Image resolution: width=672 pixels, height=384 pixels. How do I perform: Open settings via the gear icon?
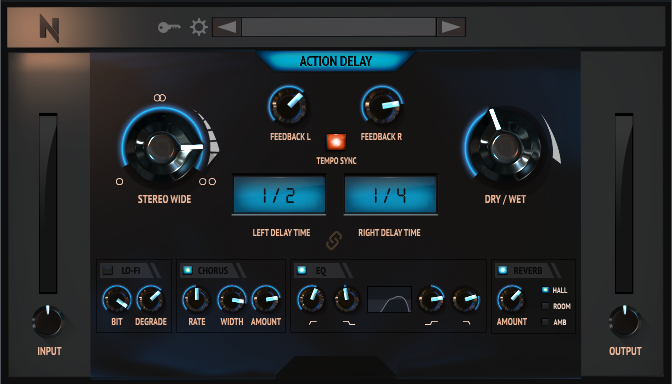click(x=199, y=27)
